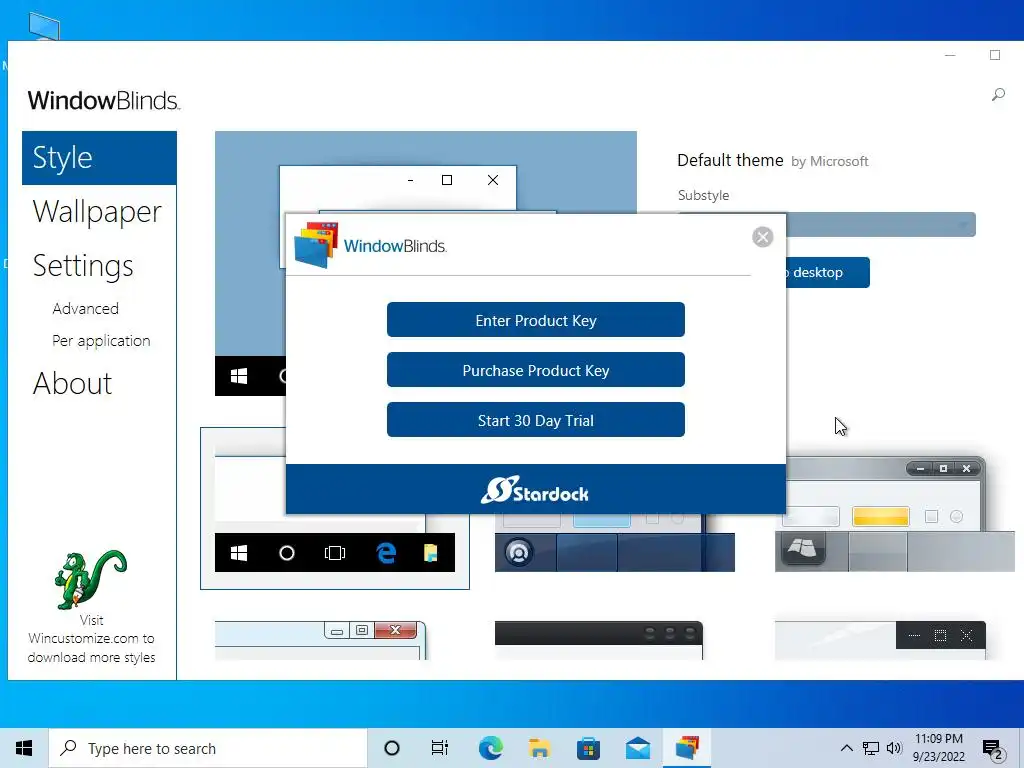This screenshot has height=768, width=1024.
Task: Click the taskbar search box
Action: [208, 748]
